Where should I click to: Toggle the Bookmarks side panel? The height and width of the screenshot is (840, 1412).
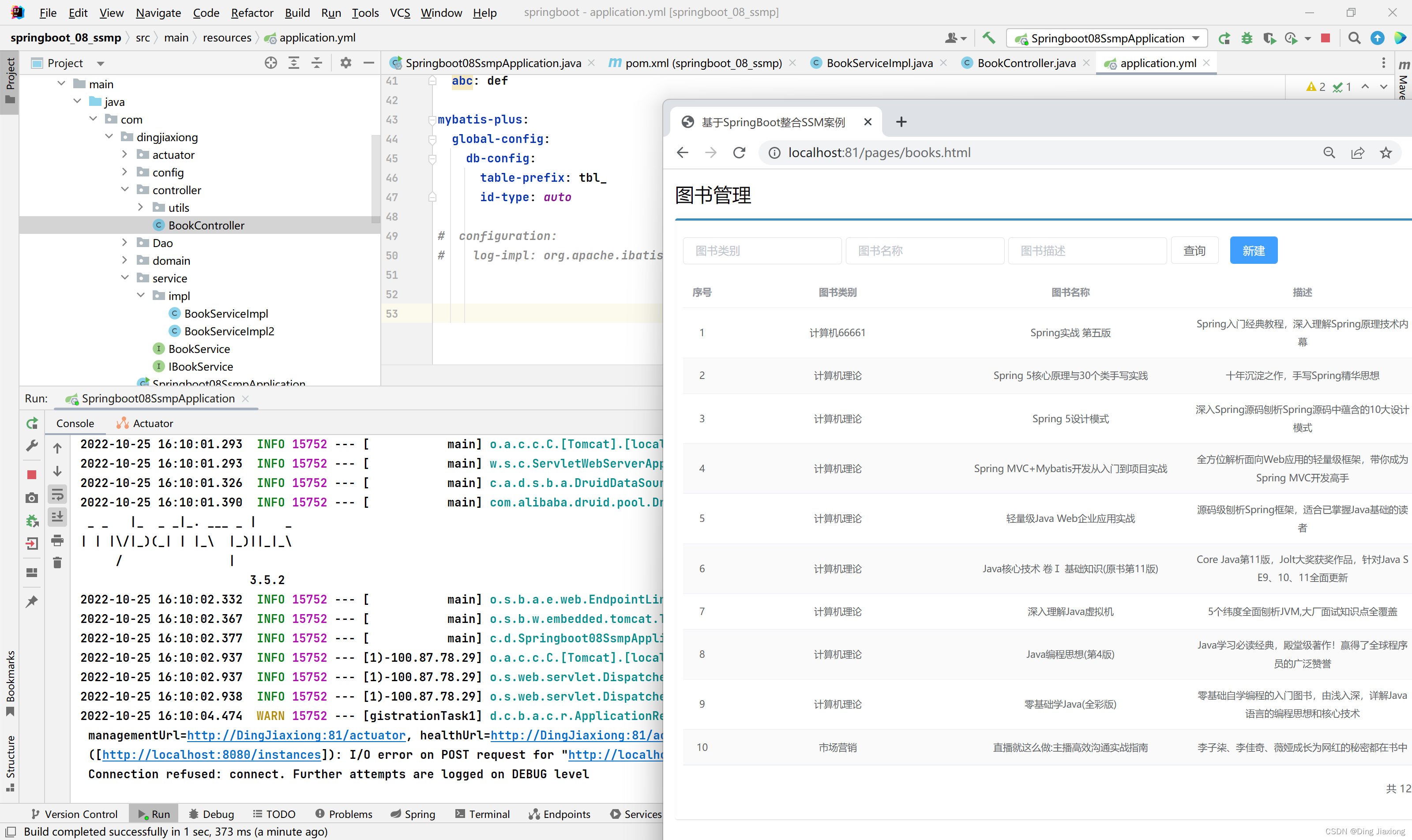pyautogui.click(x=10, y=684)
